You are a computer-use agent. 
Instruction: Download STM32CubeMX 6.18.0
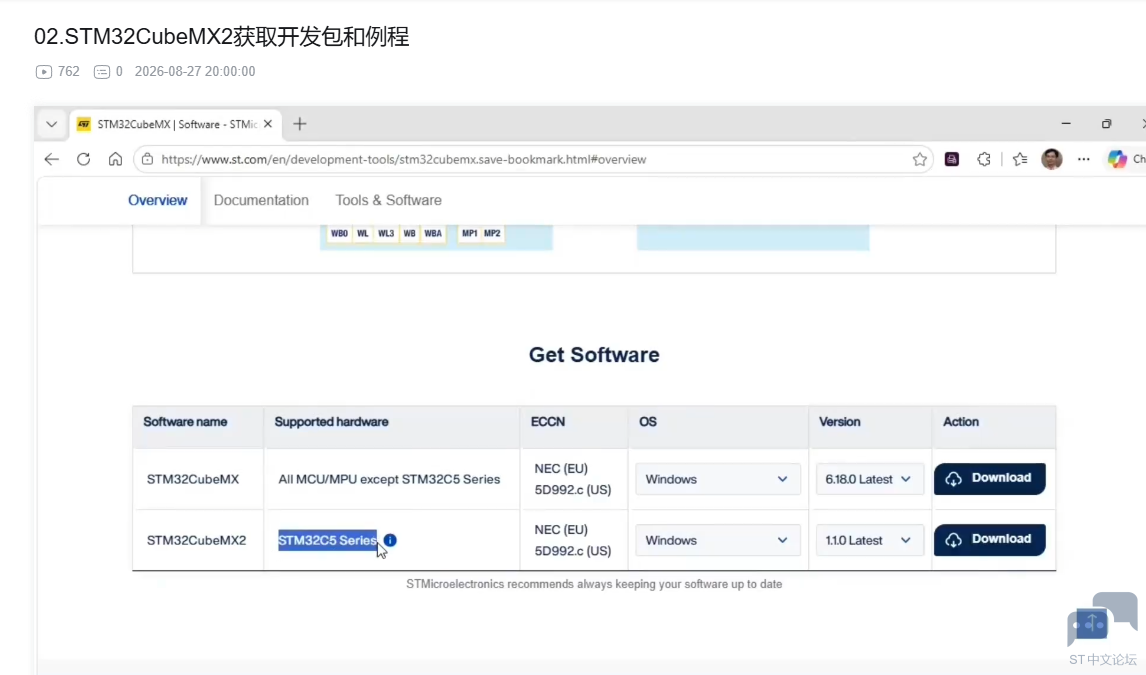point(990,478)
